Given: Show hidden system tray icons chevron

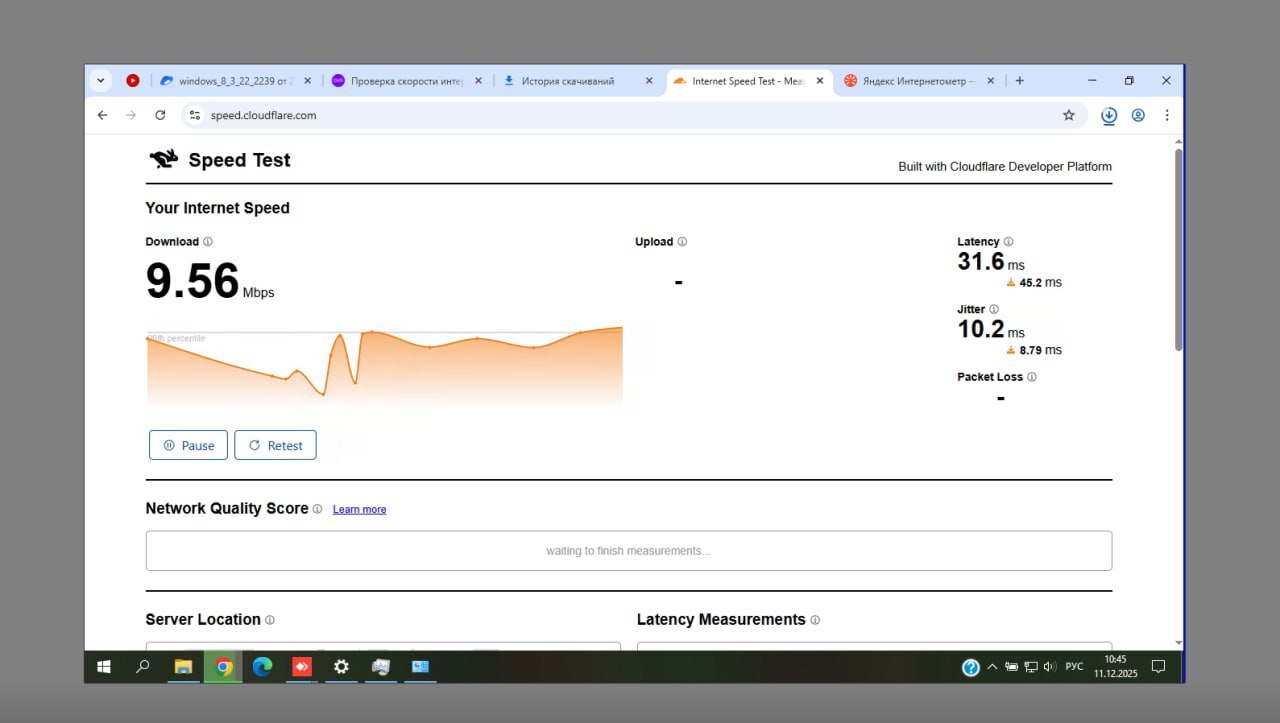Looking at the screenshot, I should [992, 667].
